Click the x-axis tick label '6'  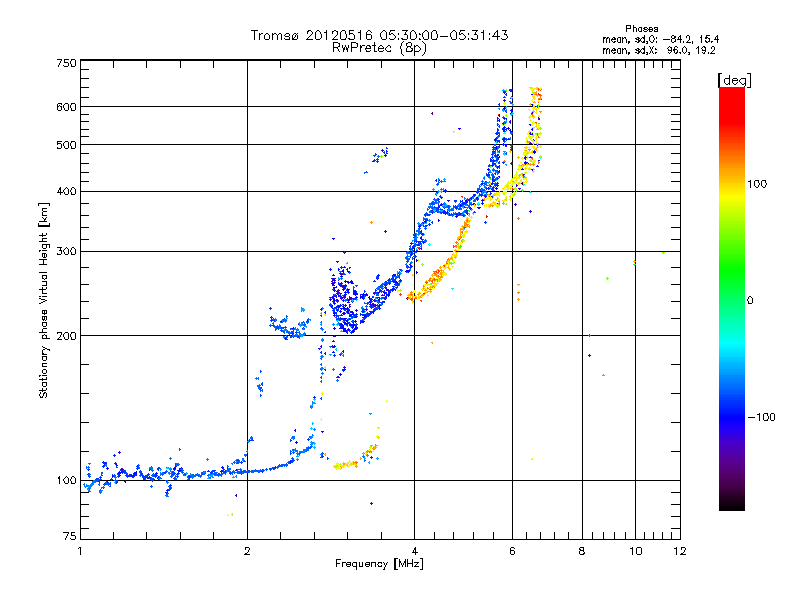pyautogui.click(x=512, y=551)
